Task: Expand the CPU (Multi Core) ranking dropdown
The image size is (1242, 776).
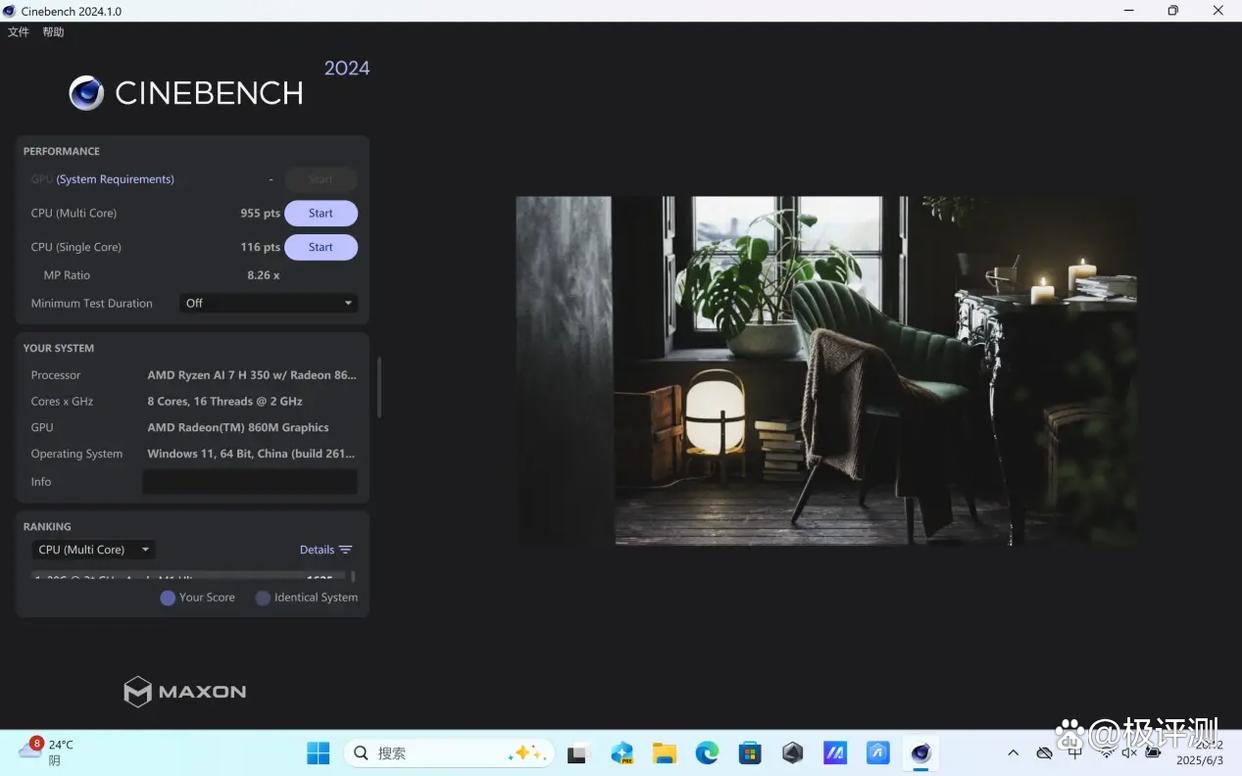Action: click(93, 550)
